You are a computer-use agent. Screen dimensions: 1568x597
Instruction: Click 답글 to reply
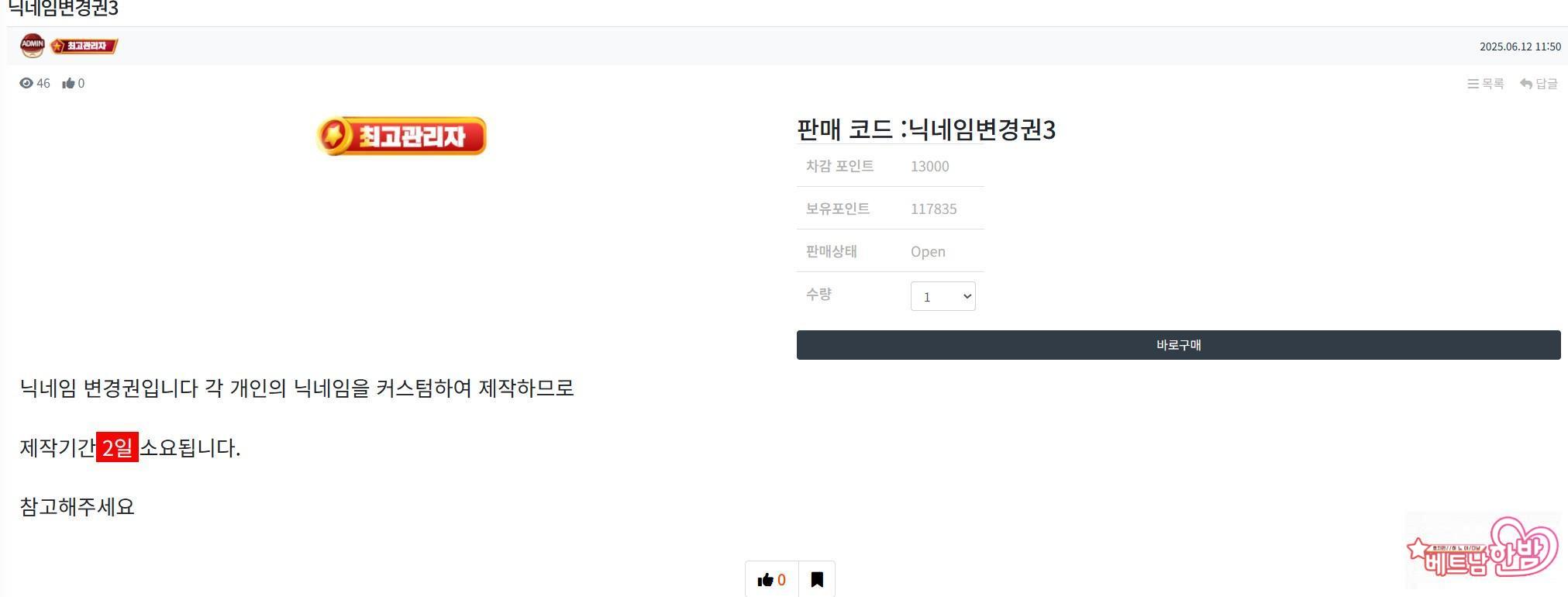(x=1539, y=84)
